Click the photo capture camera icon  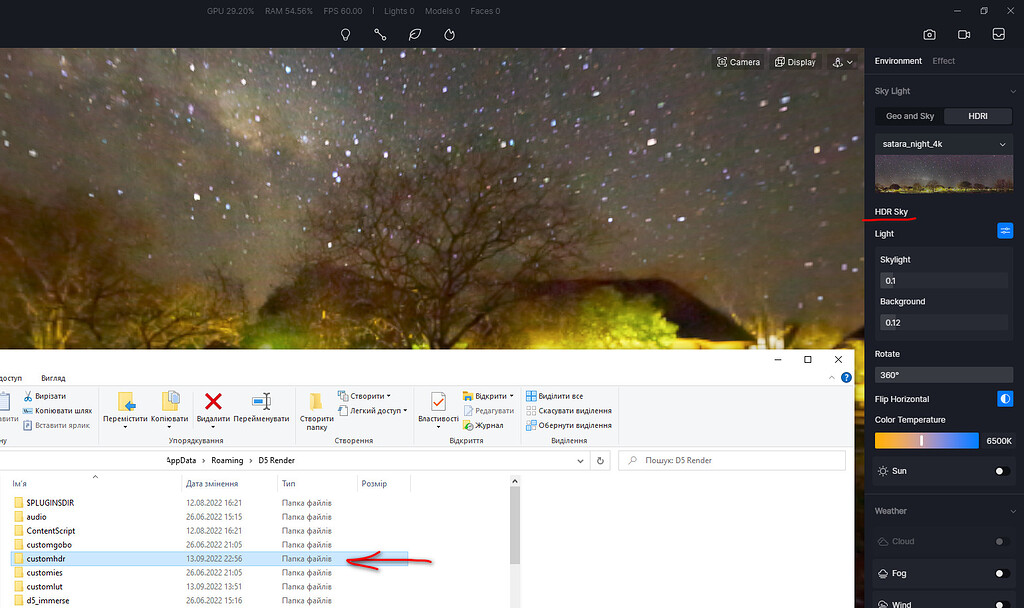point(929,34)
